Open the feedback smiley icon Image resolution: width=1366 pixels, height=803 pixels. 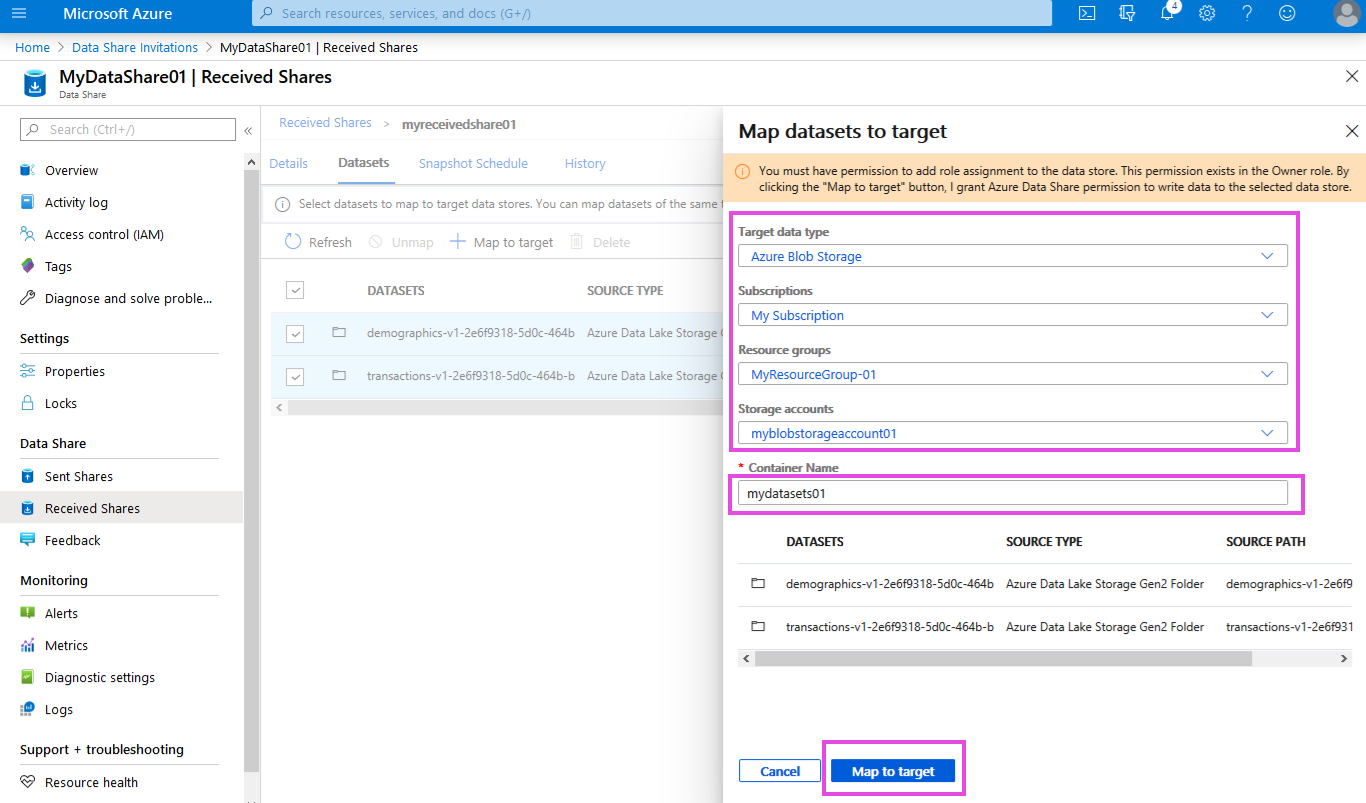(x=1287, y=13)
